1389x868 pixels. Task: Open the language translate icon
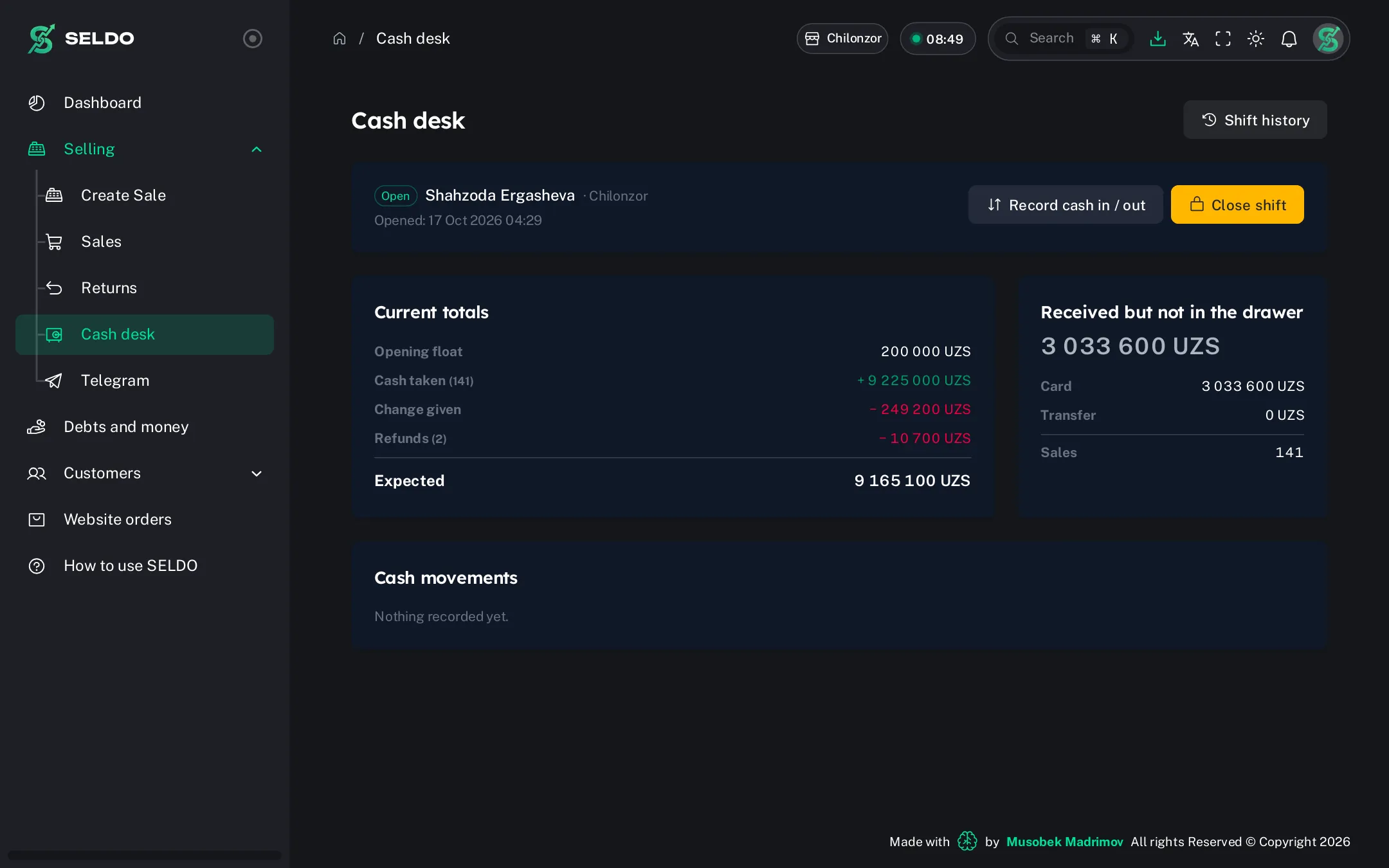1190,39
